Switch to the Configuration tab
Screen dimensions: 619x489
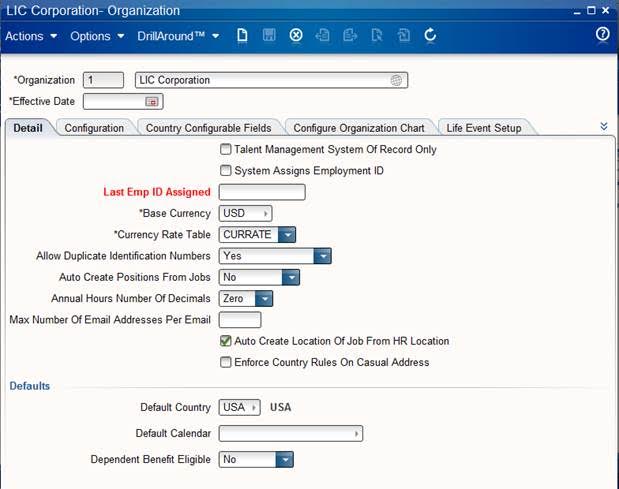click(94, 128)
